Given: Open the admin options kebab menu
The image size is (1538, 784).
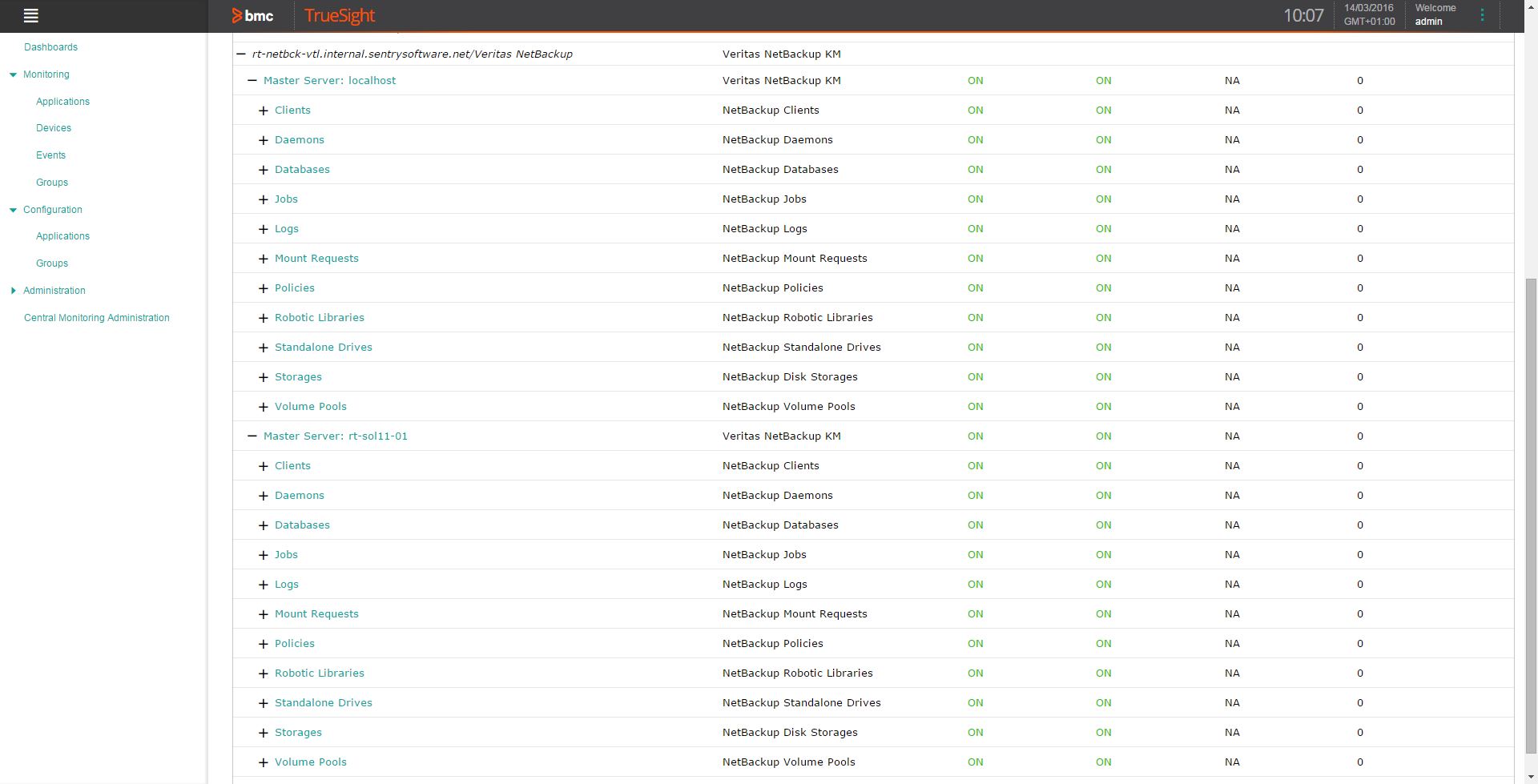Looking at the screenshot, I should pos(1482,15).
